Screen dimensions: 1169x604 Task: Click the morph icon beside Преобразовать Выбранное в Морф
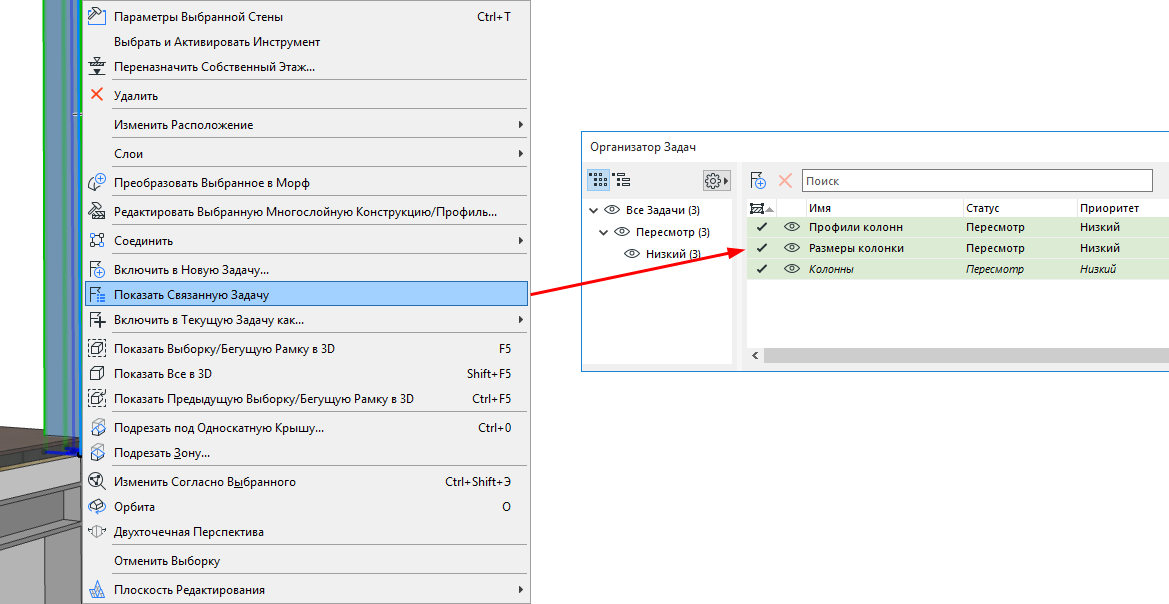pos(97,182)
